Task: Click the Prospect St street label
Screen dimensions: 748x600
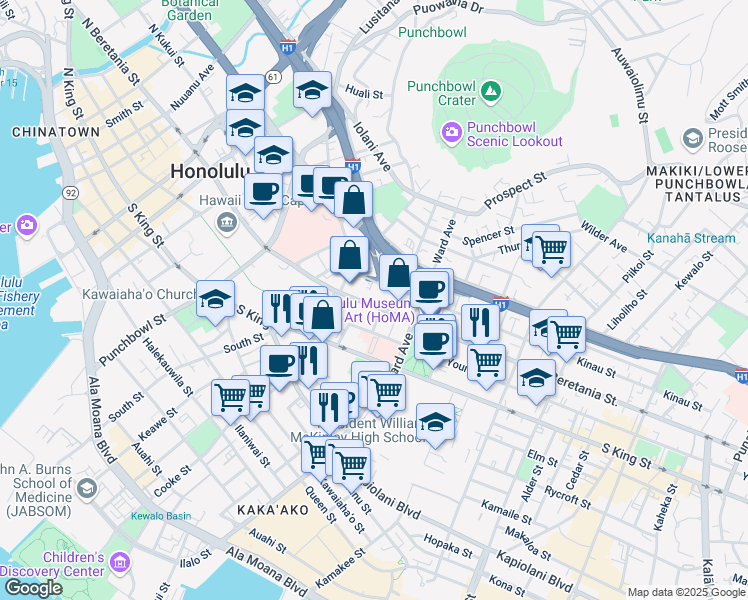Action: 515,190
